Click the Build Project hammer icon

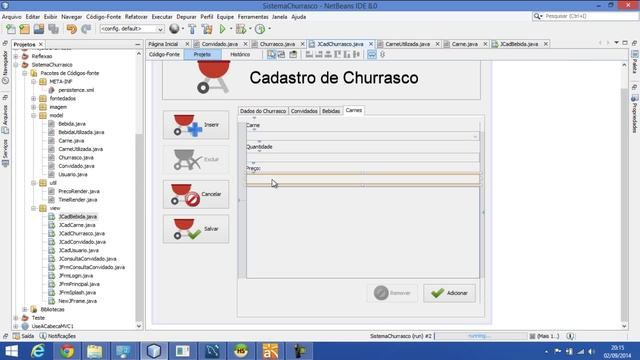click(192, 29)
